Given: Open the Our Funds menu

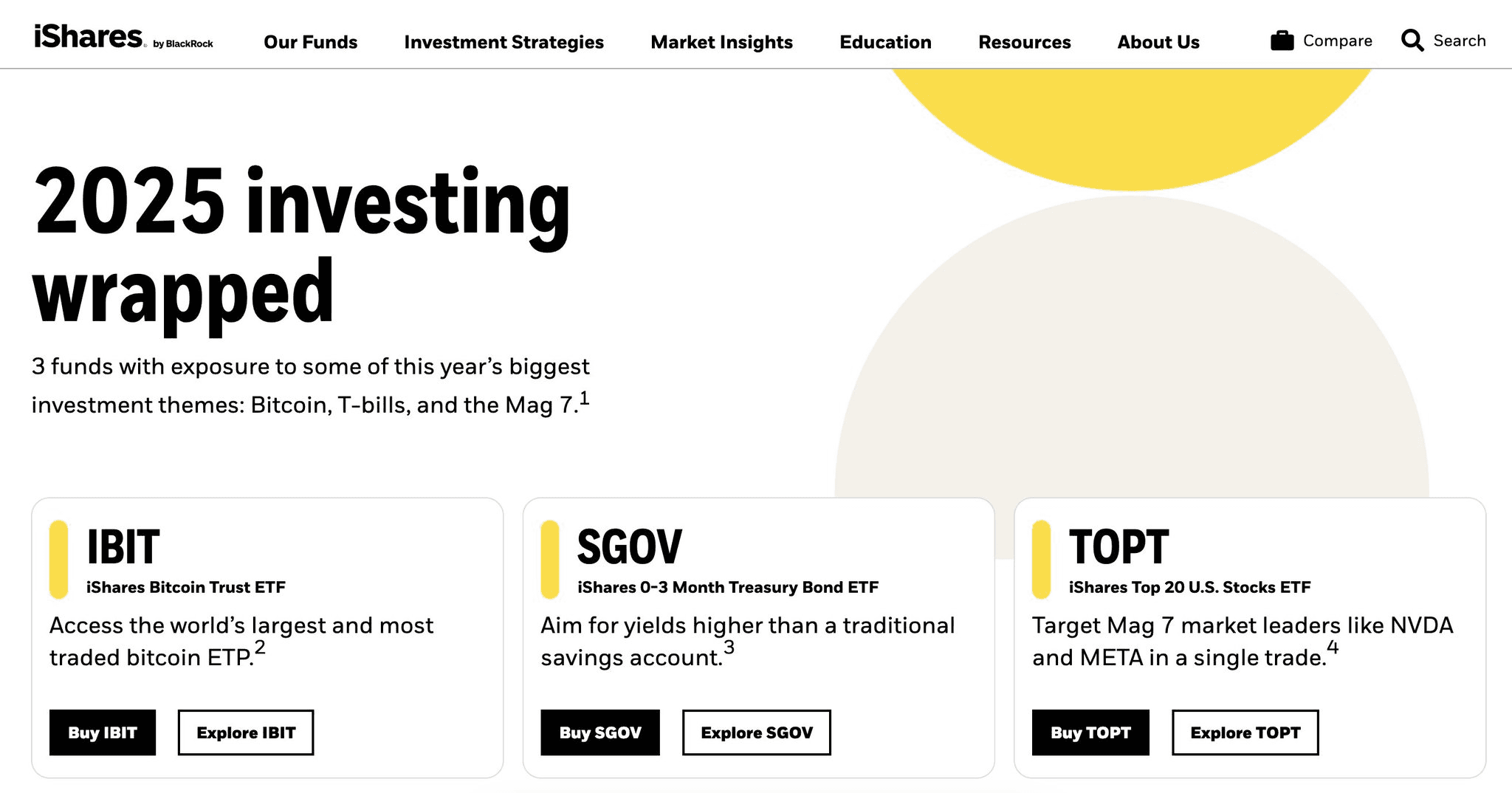Looking at the screenshot, I should tap(310, 42).
